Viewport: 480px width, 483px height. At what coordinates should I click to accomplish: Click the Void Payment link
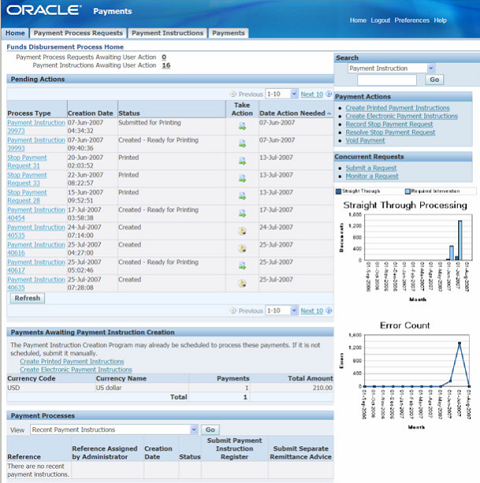365,141
